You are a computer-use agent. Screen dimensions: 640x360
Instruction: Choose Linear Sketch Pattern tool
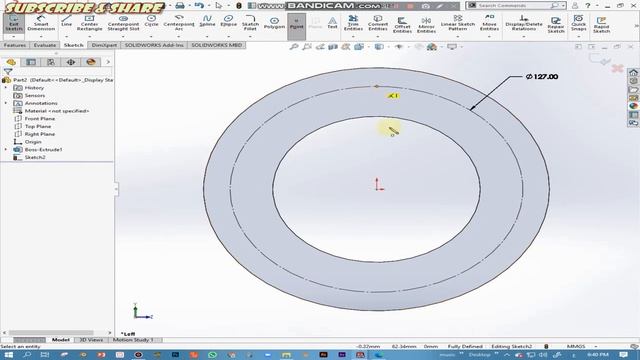[458, 23]
